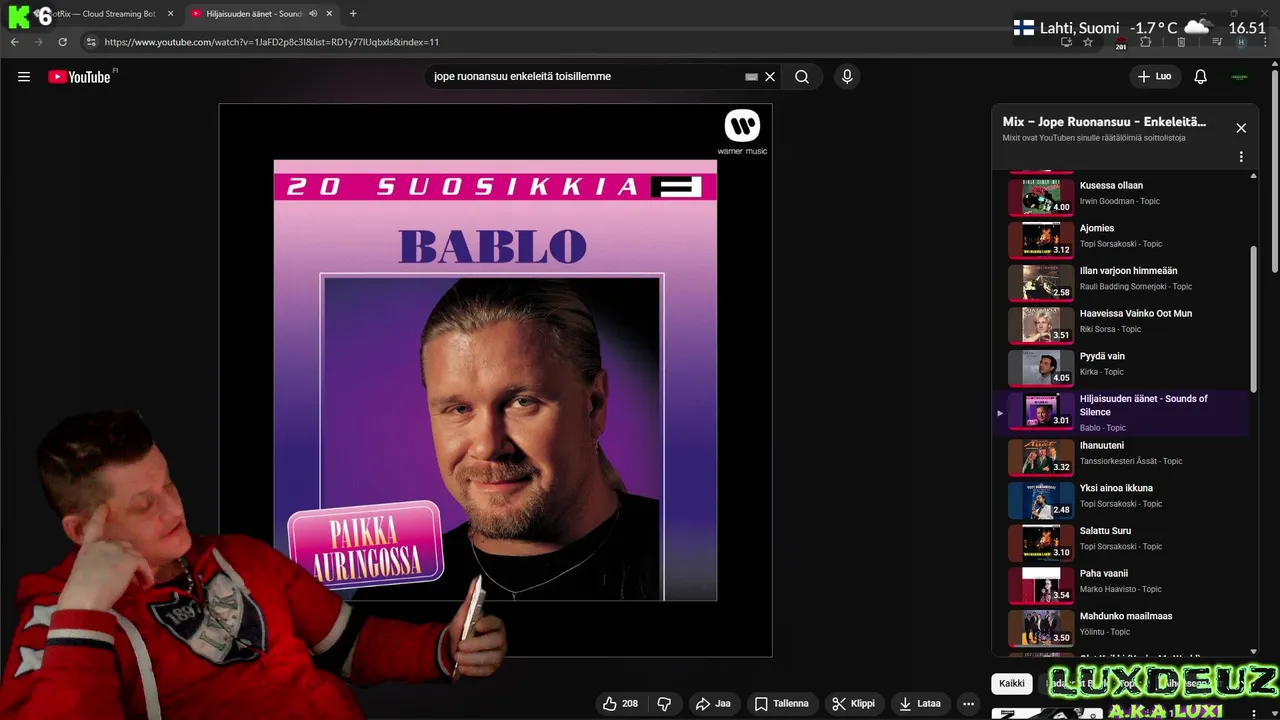This screenshot has height=720, width=1280.
Task: Download video with Lataa button
Action: coord(920,704)
